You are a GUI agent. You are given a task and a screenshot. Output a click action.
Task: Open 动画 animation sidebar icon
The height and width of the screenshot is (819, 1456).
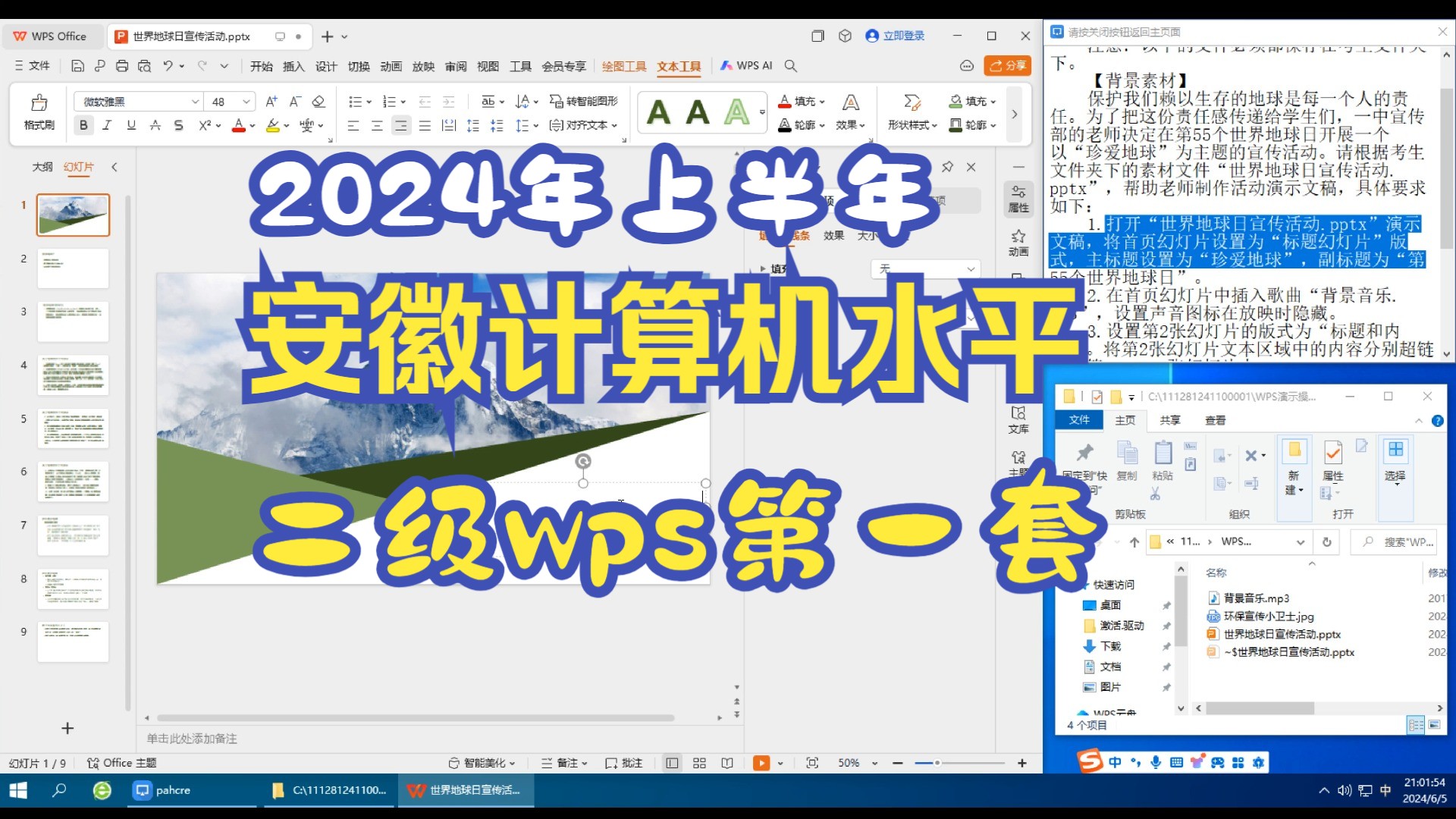(x=1018, y=243)
